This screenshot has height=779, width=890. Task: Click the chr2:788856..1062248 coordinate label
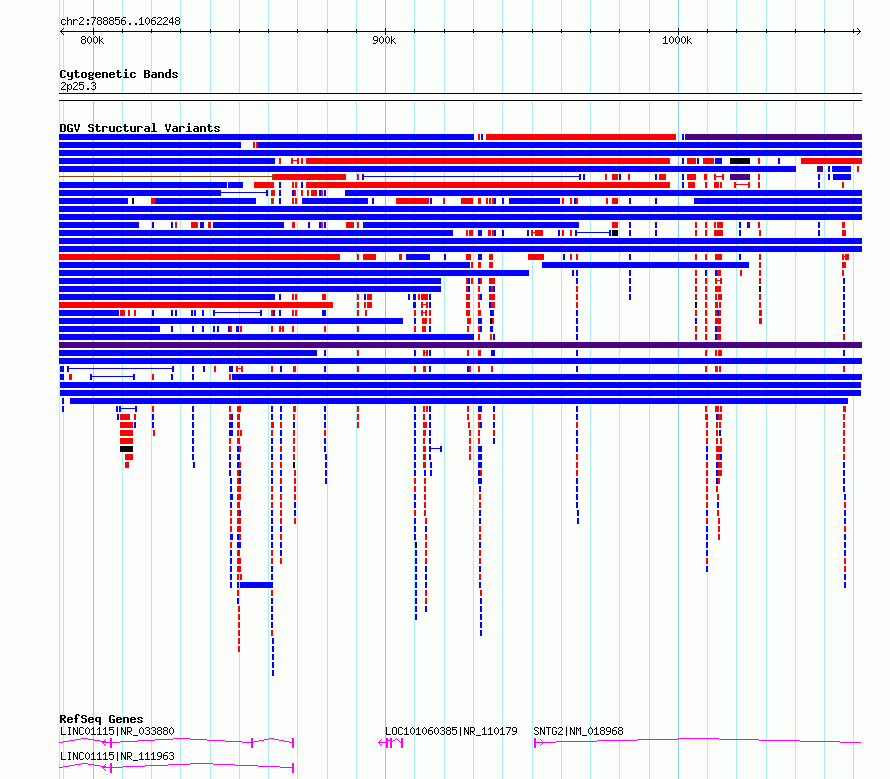[120, 21]
